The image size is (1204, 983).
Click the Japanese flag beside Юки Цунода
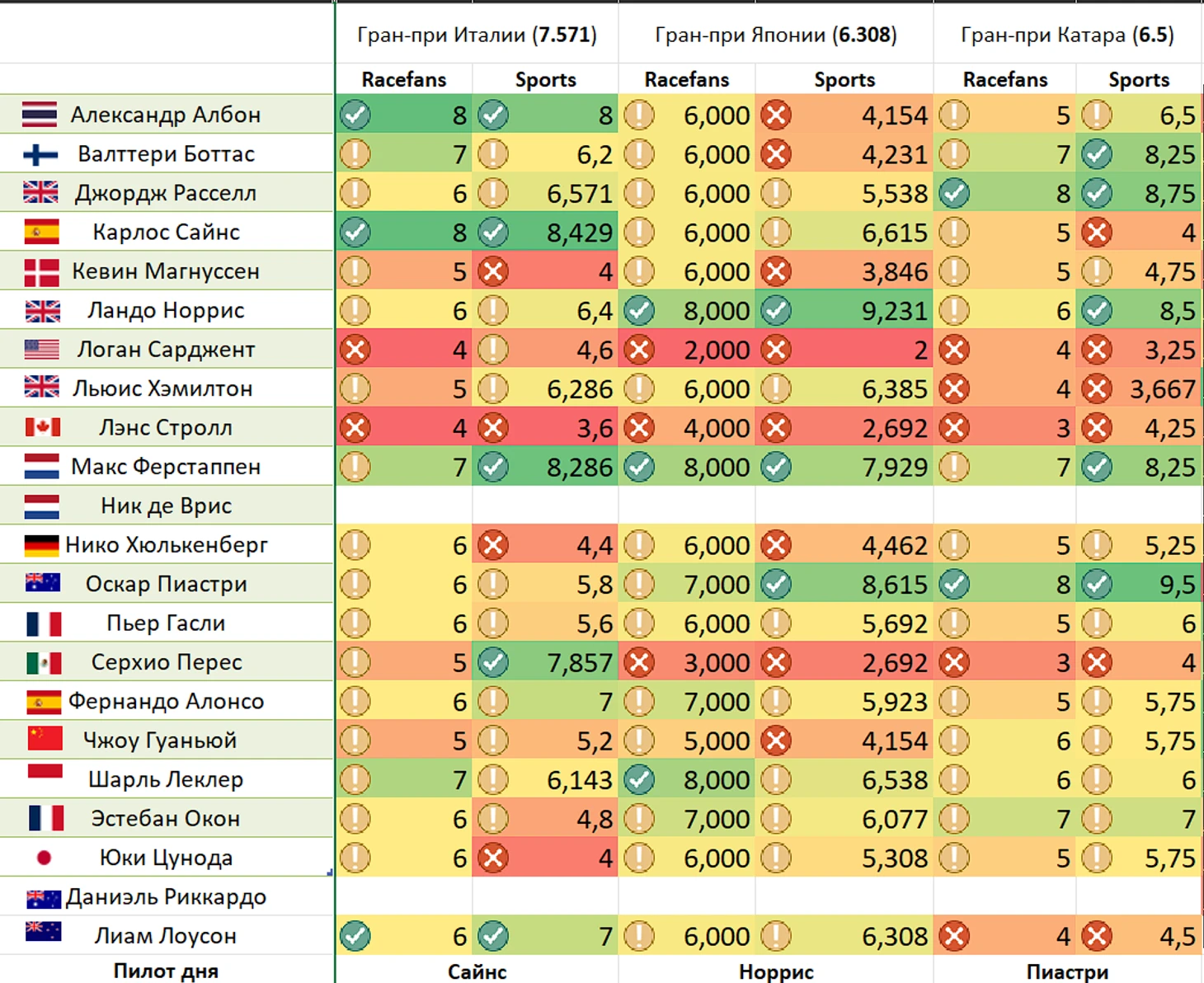click(x=45, y=858)
